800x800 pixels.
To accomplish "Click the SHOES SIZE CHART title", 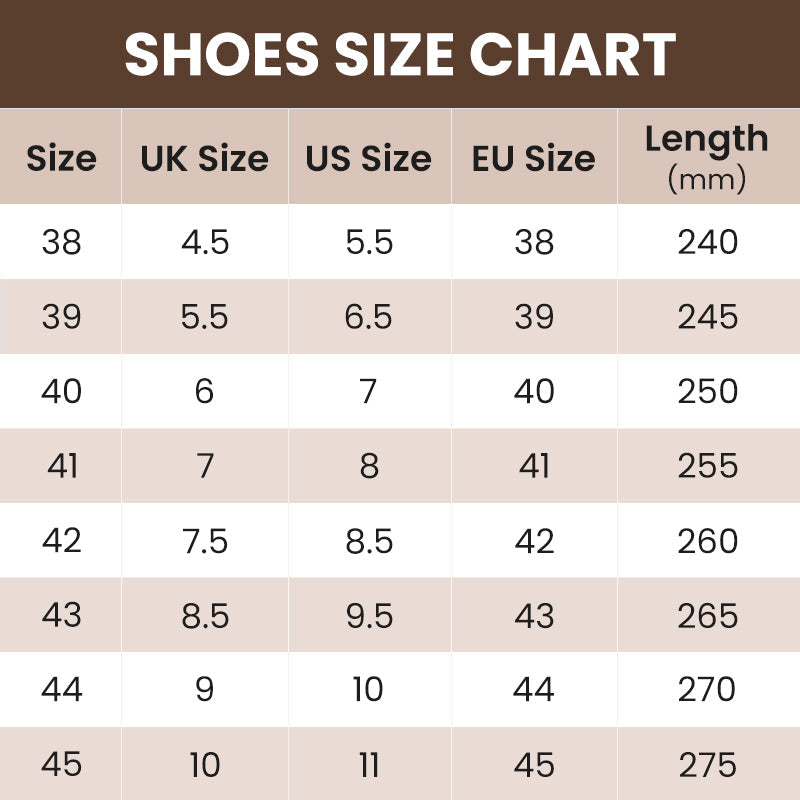I will (x=400, y=54).
